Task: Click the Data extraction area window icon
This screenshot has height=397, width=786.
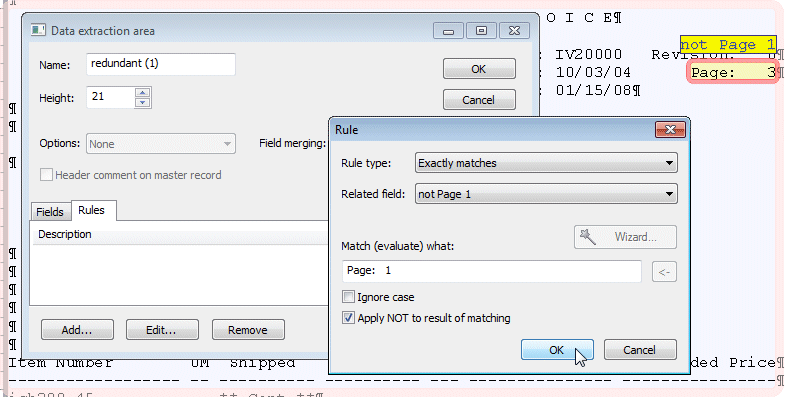Action: pos(39,31)
